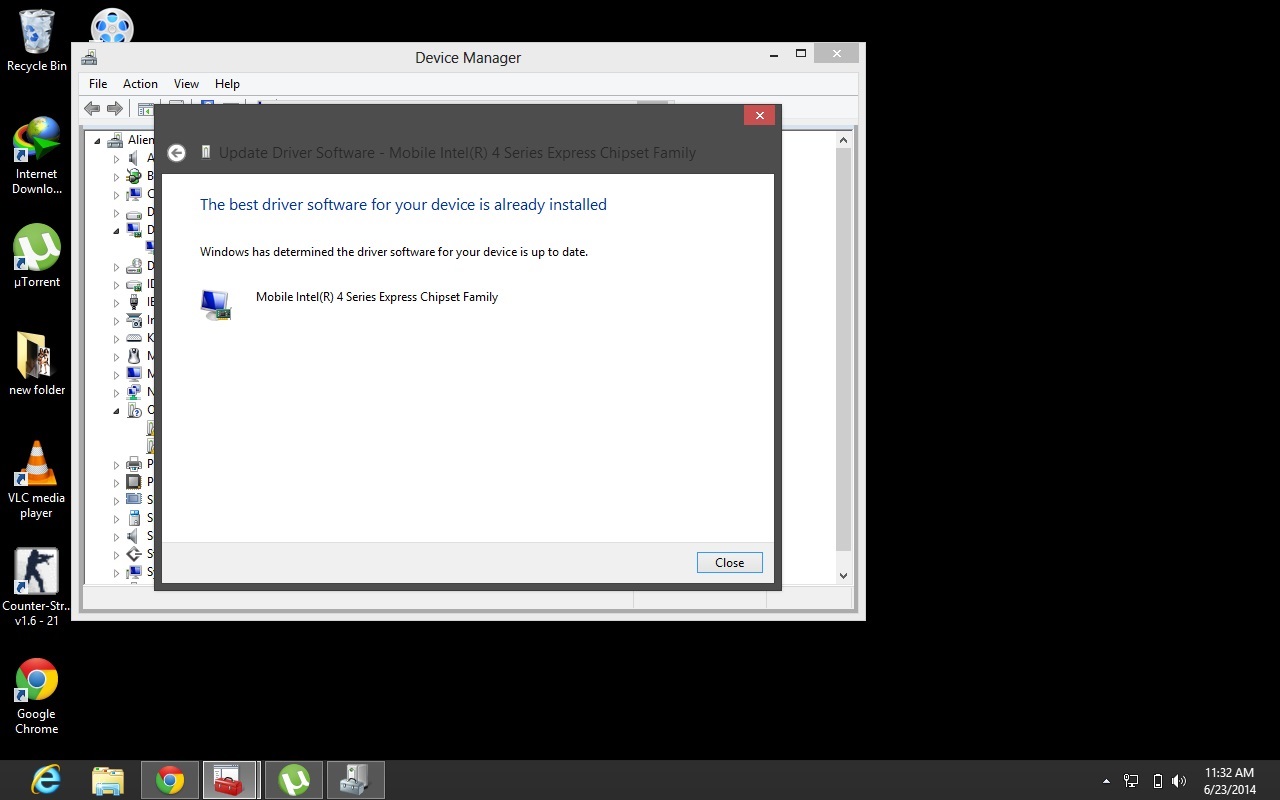Expand the arrow beside the keyboard icon
This screenshot has height=800, width=1280.
pos(116,338)
